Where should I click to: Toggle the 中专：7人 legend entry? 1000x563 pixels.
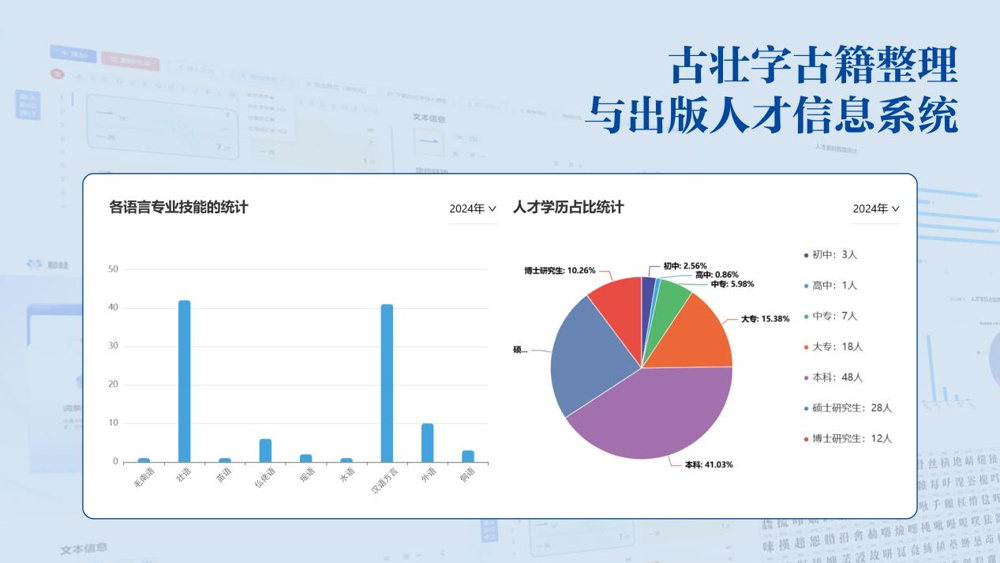830,316
